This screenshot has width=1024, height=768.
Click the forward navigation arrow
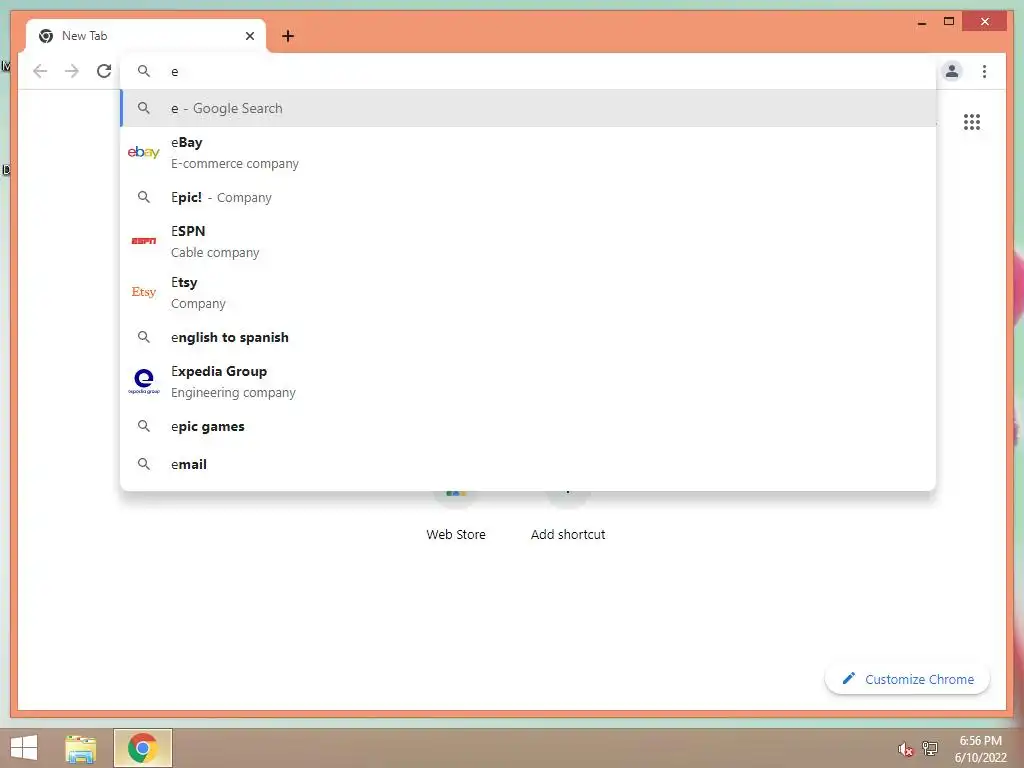72,71
